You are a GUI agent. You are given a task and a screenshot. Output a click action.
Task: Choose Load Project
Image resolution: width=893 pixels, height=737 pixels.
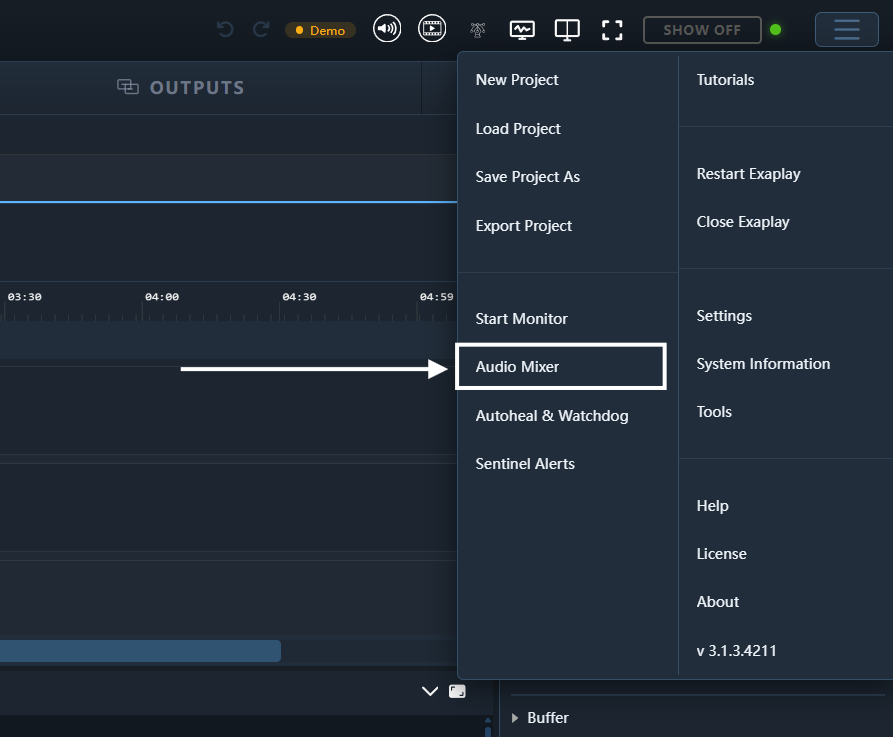(x=518, y=129)
